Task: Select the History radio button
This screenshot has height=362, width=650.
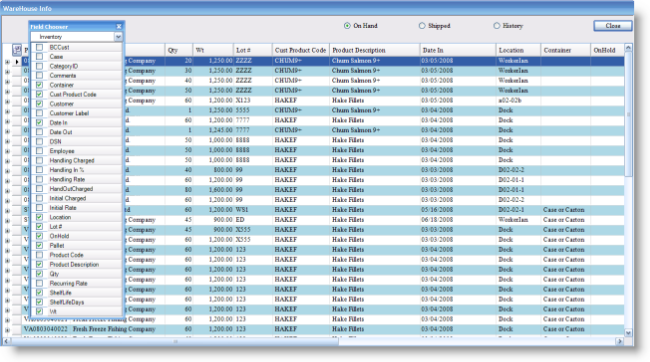Action: tap(497, 26)
